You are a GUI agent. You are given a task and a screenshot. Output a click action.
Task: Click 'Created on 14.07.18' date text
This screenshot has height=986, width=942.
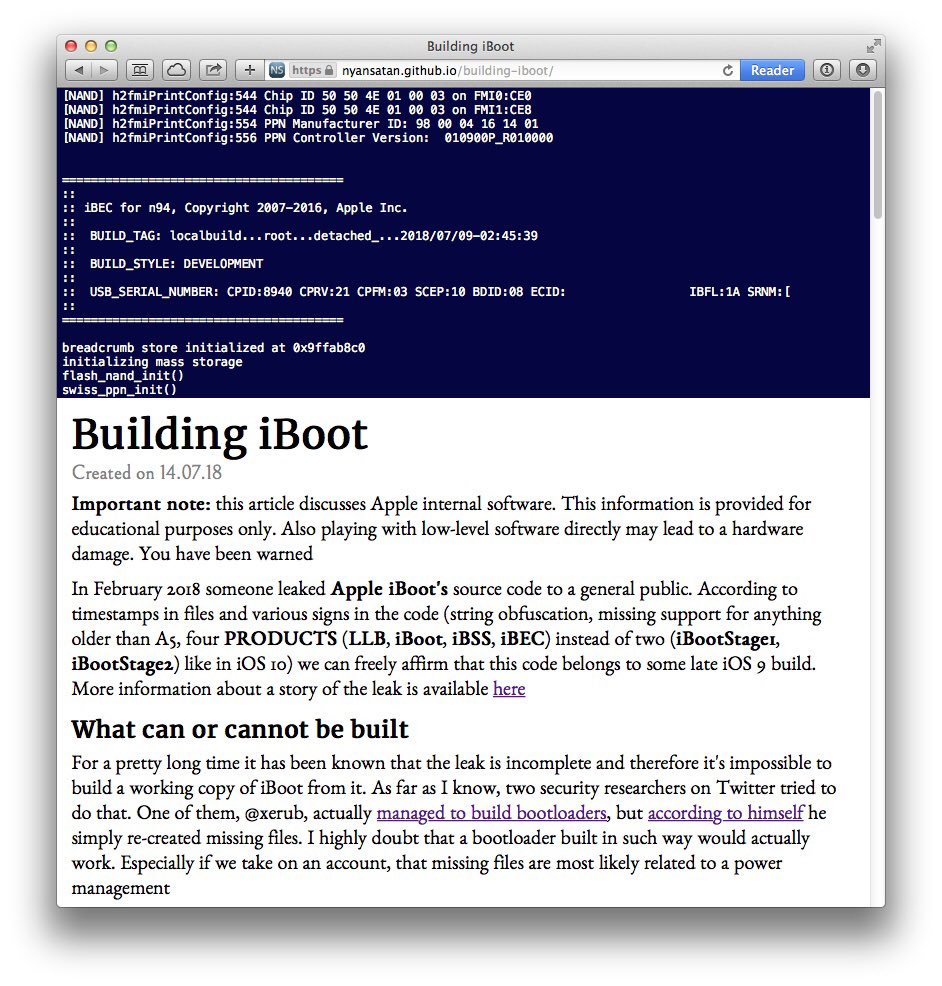pyautogui.click(x=147, y=473)
